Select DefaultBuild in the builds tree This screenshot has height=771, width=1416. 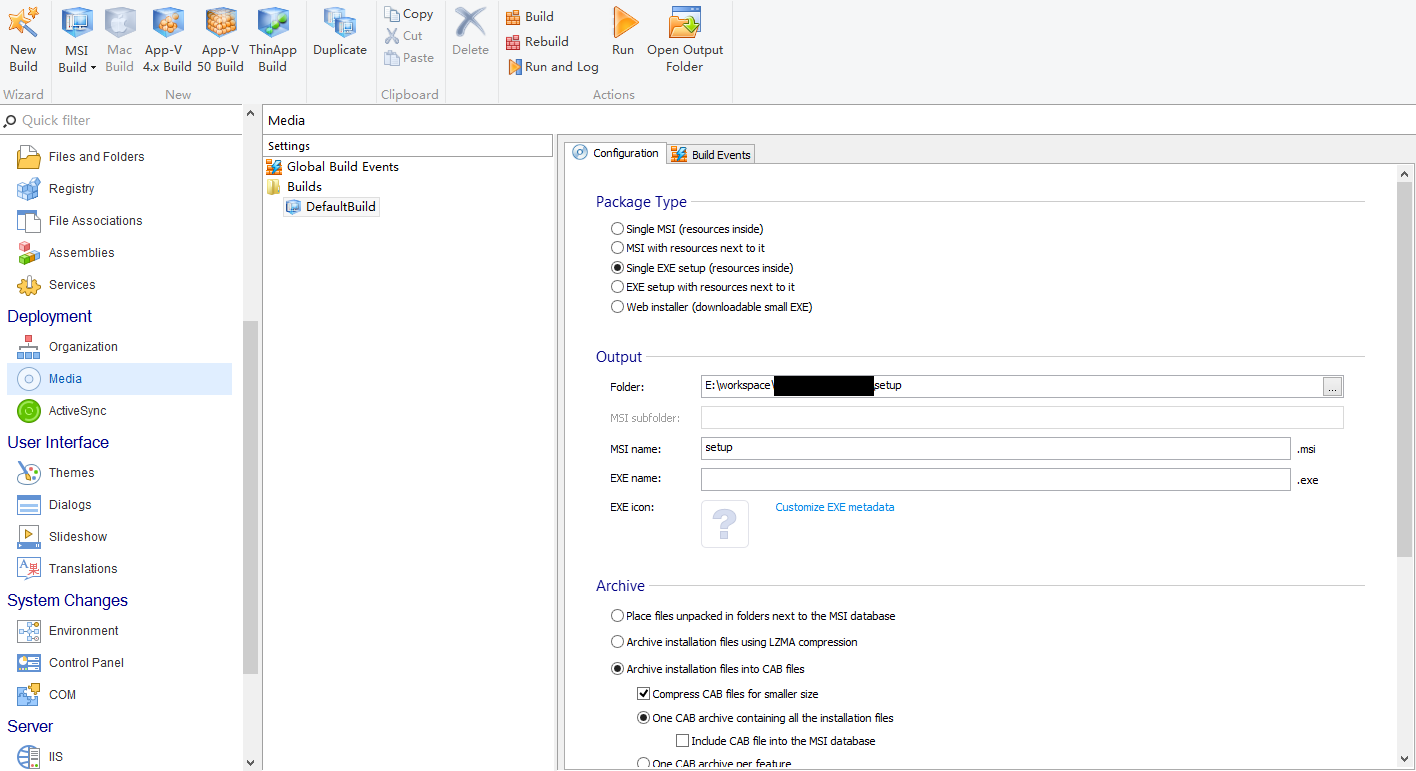(340, 207)
